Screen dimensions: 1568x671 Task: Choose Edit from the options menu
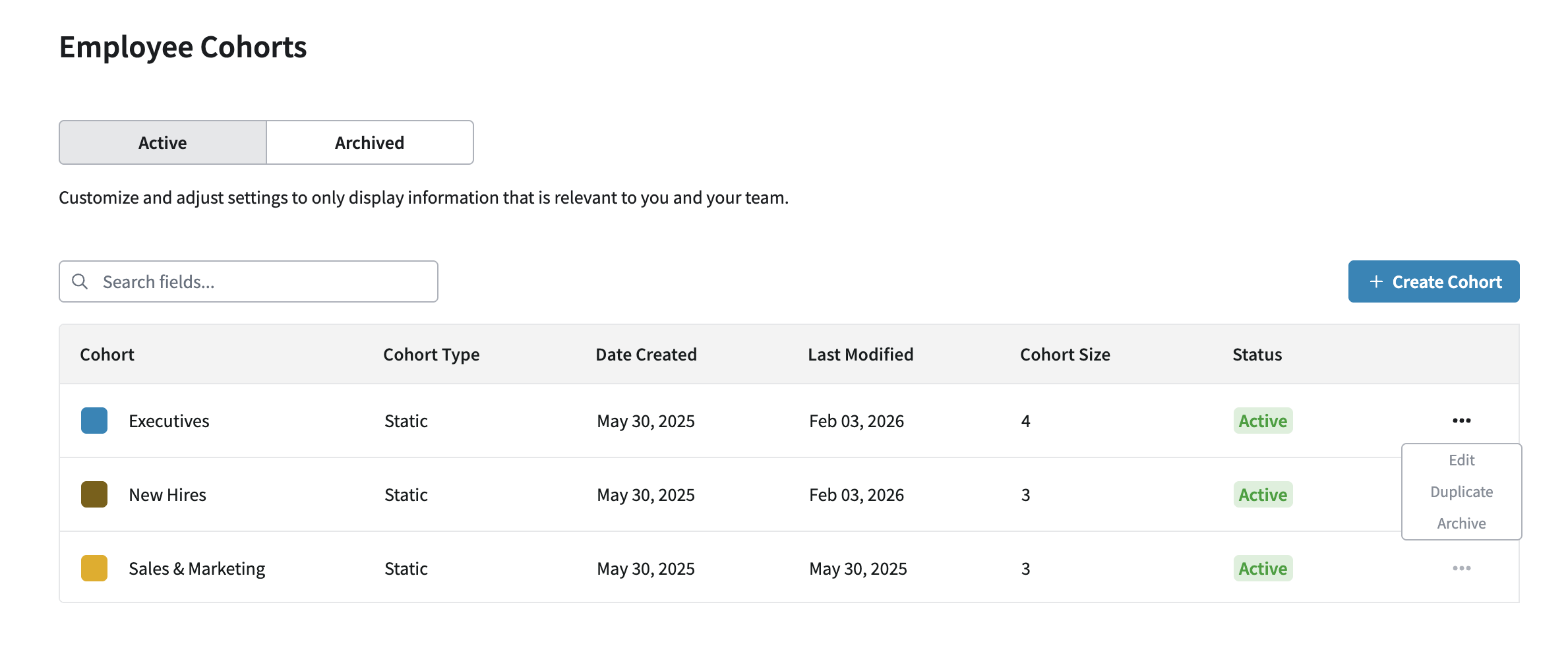pos(1461,460)
